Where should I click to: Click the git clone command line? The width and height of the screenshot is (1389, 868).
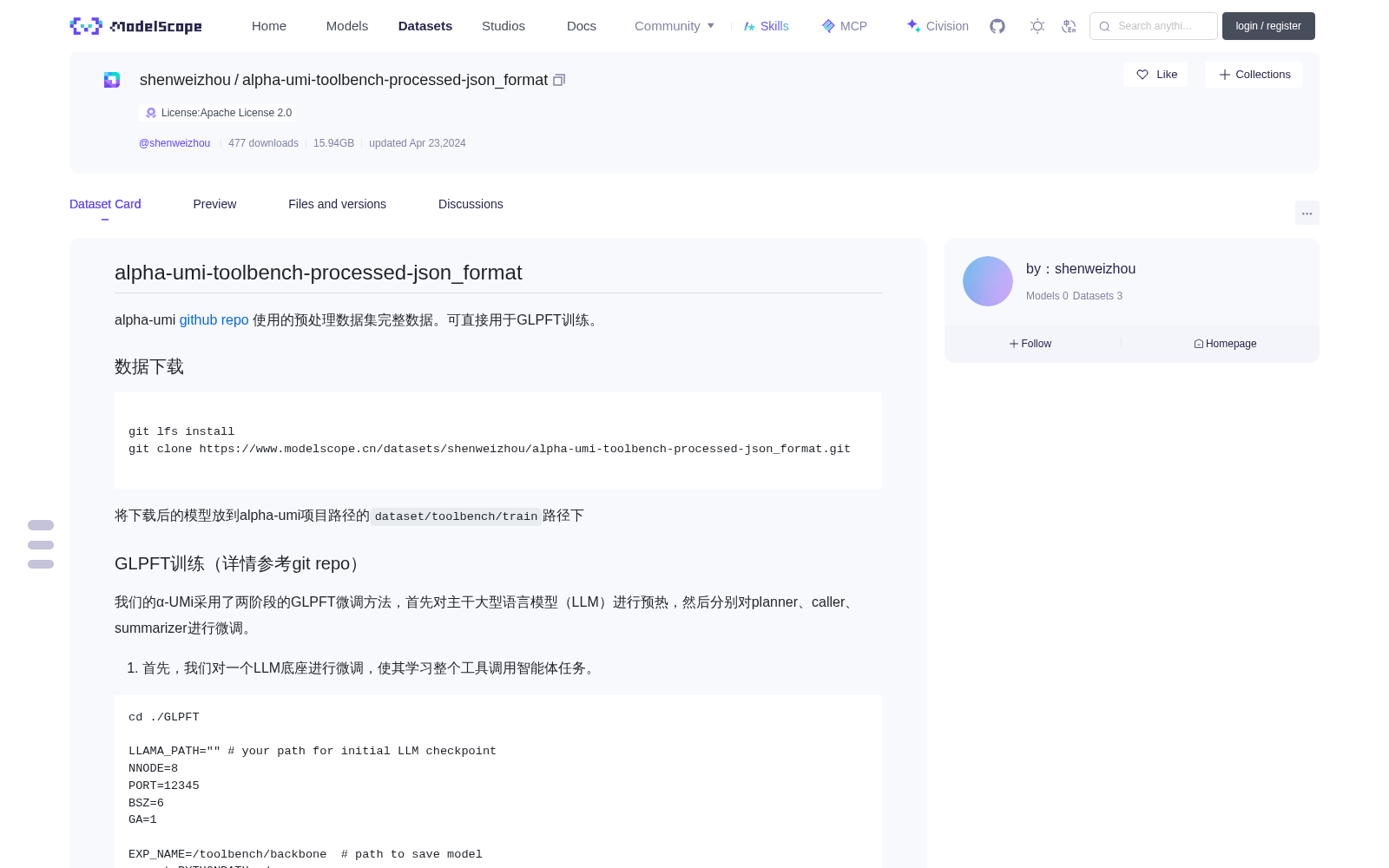490,449
